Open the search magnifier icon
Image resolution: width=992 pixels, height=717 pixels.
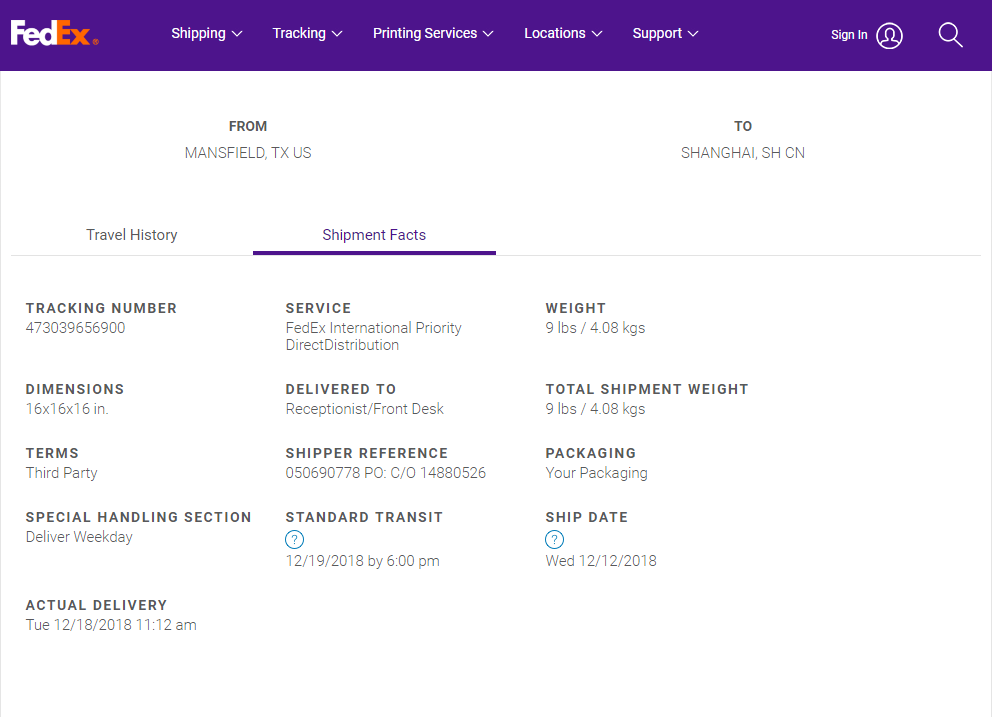950,36
